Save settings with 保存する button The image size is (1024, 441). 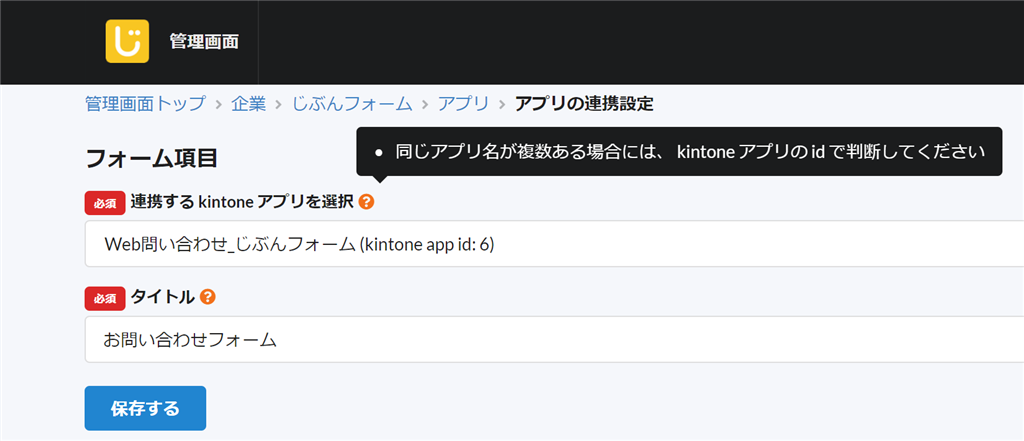point(145,408)
